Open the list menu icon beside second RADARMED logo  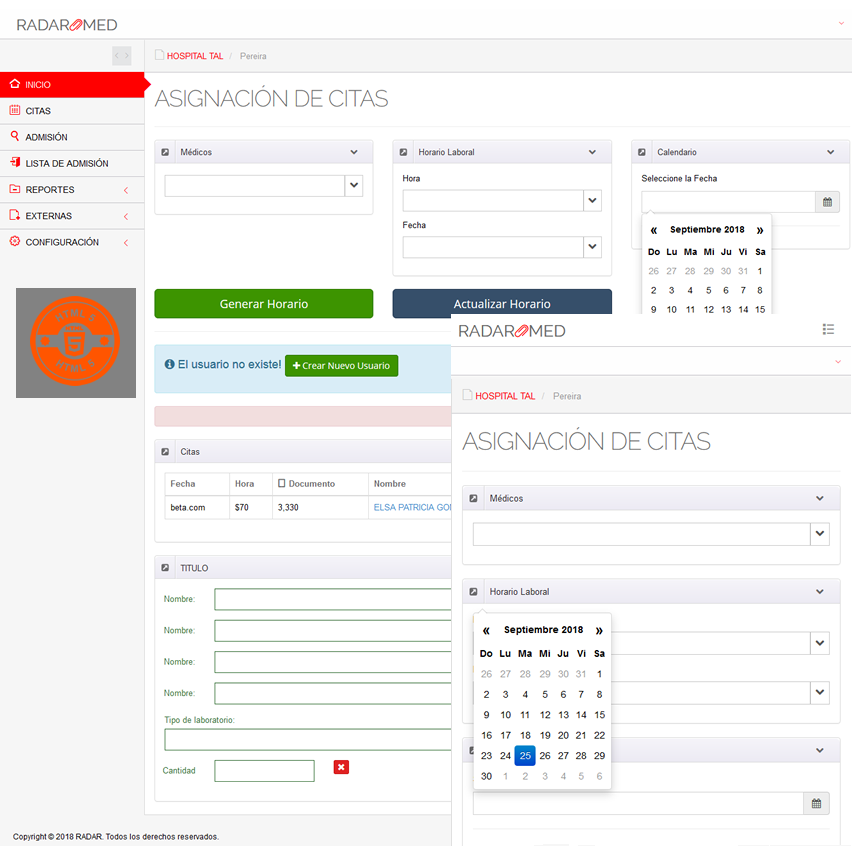[x=828, y=329]
